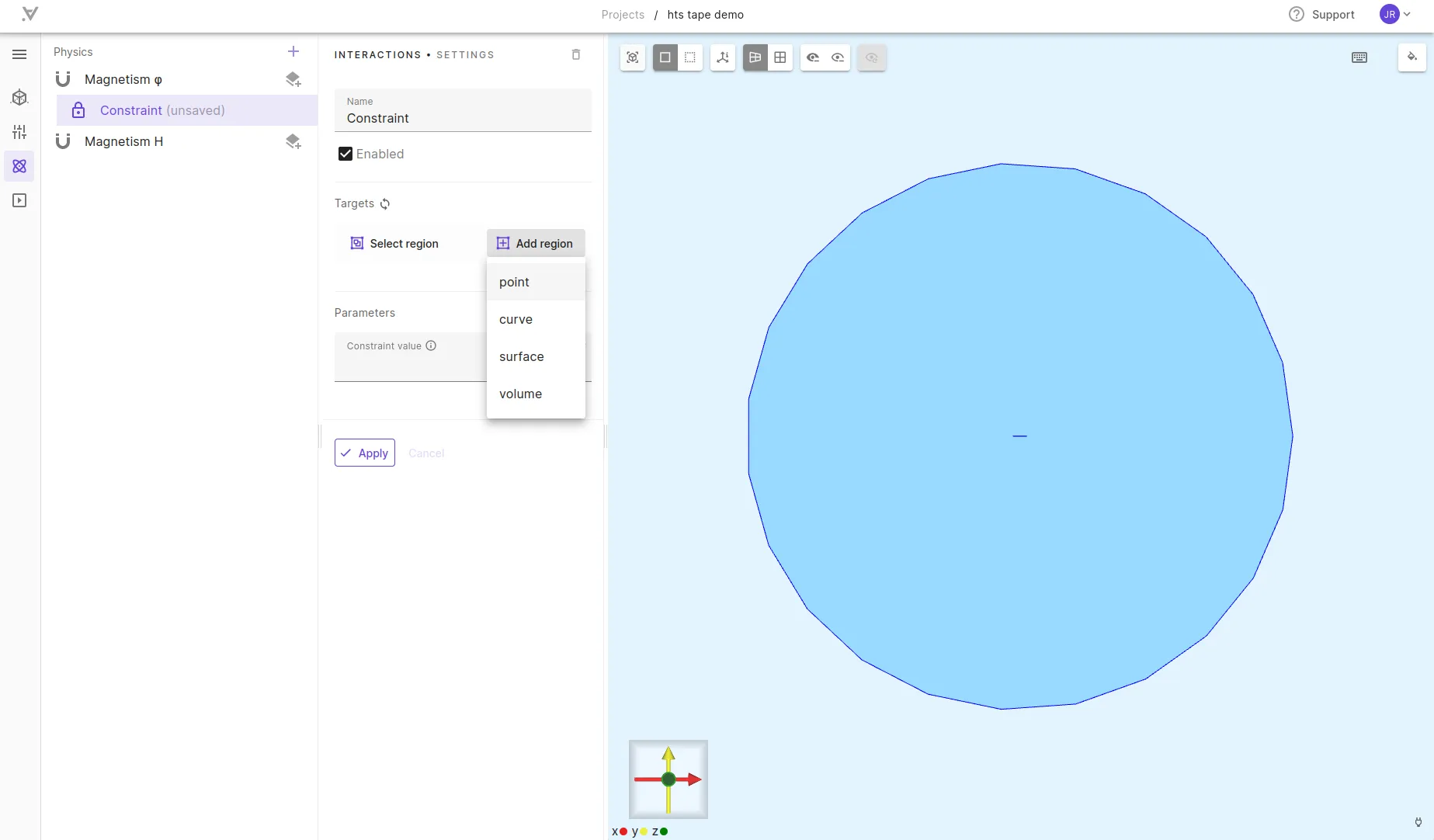Toggle the Enabled checkbox
Screen dimensions: 1434x840
tap(345, 154)
